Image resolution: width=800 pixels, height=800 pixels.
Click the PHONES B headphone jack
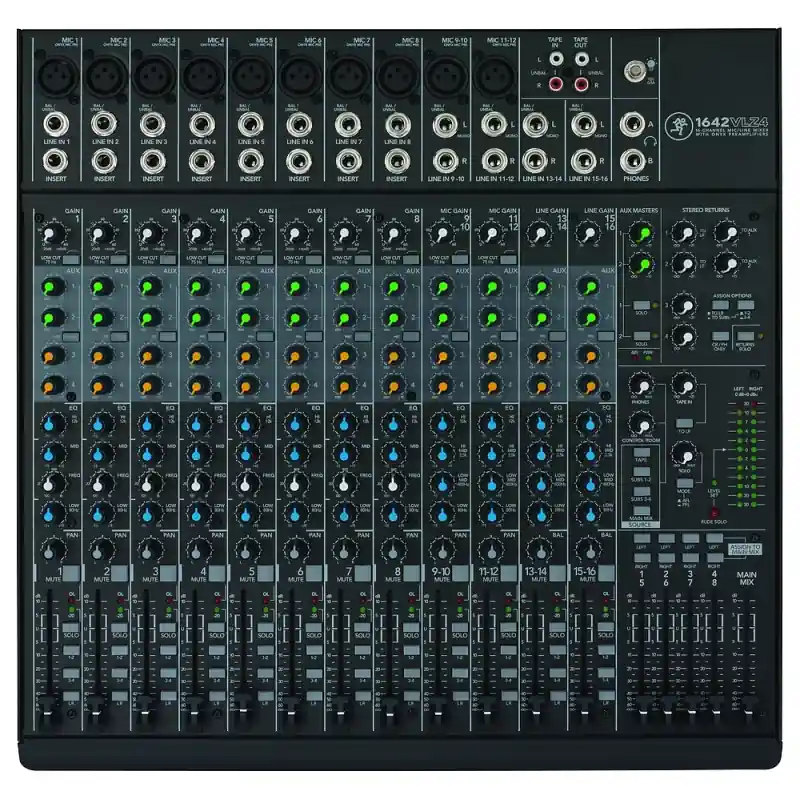click(632, 161)
